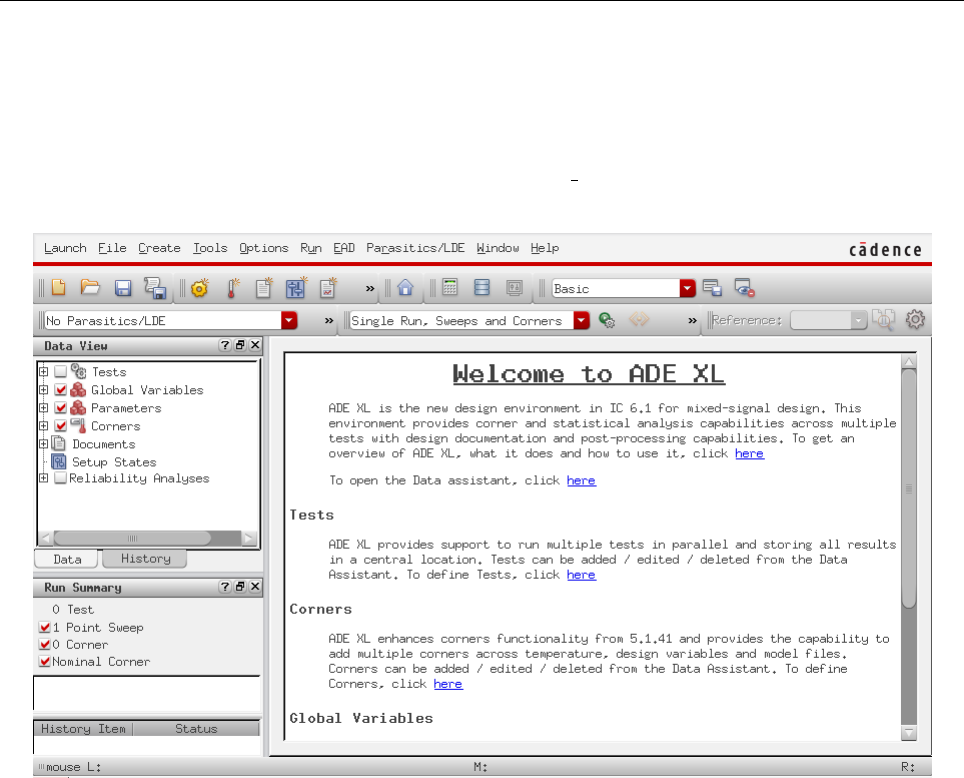Click the 'here' link to open Data assistant

(581, 480)
